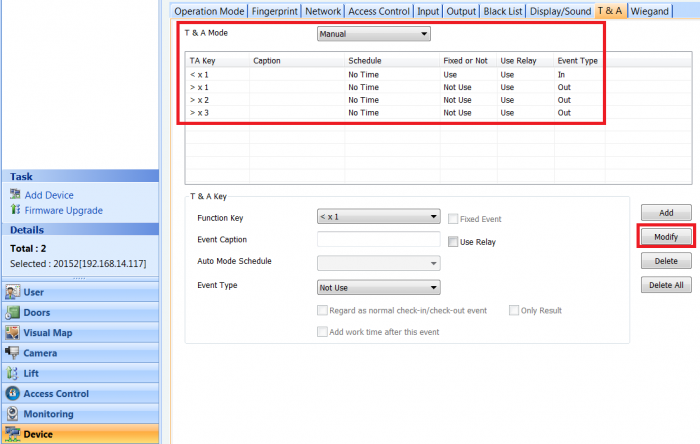Open the Camera panel icon

point(13,353)
